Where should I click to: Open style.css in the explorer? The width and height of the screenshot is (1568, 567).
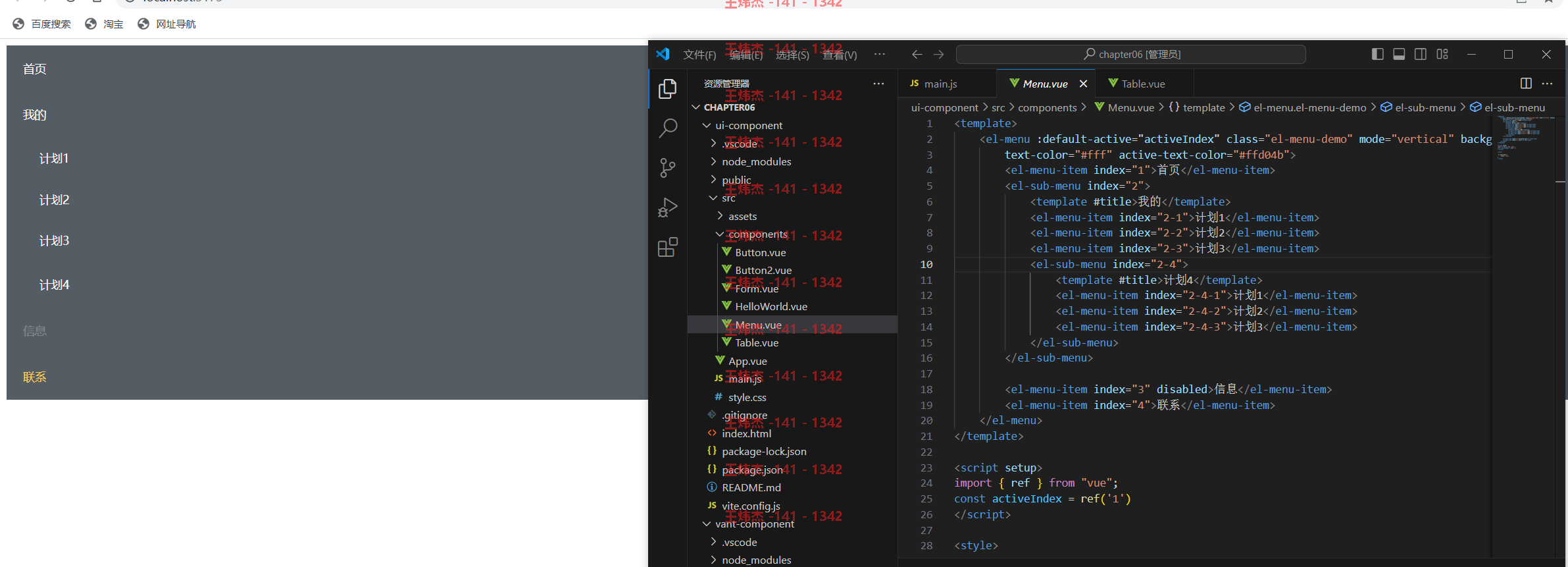click(x=792, y=397)
